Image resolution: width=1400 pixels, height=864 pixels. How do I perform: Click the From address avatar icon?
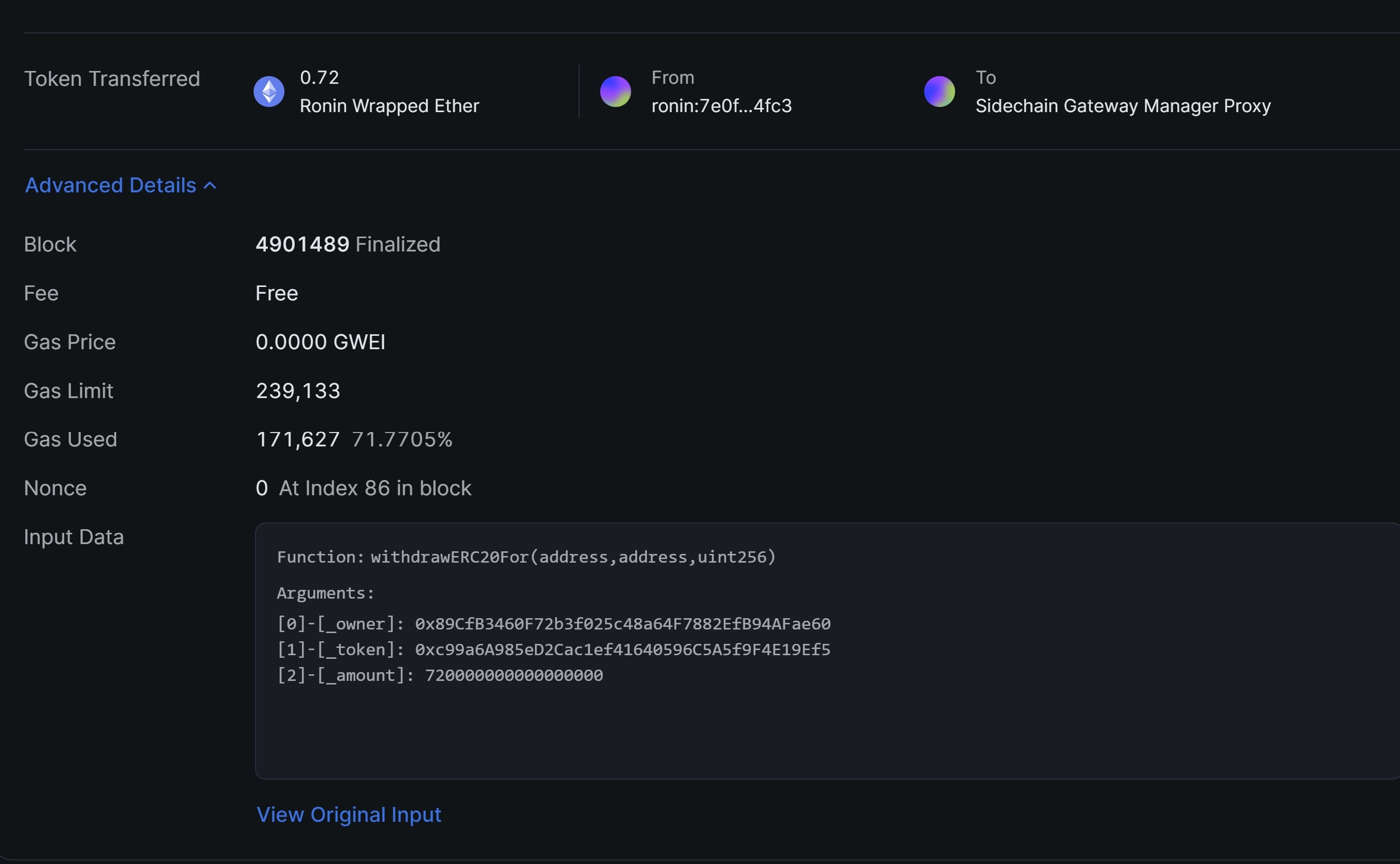616,92
